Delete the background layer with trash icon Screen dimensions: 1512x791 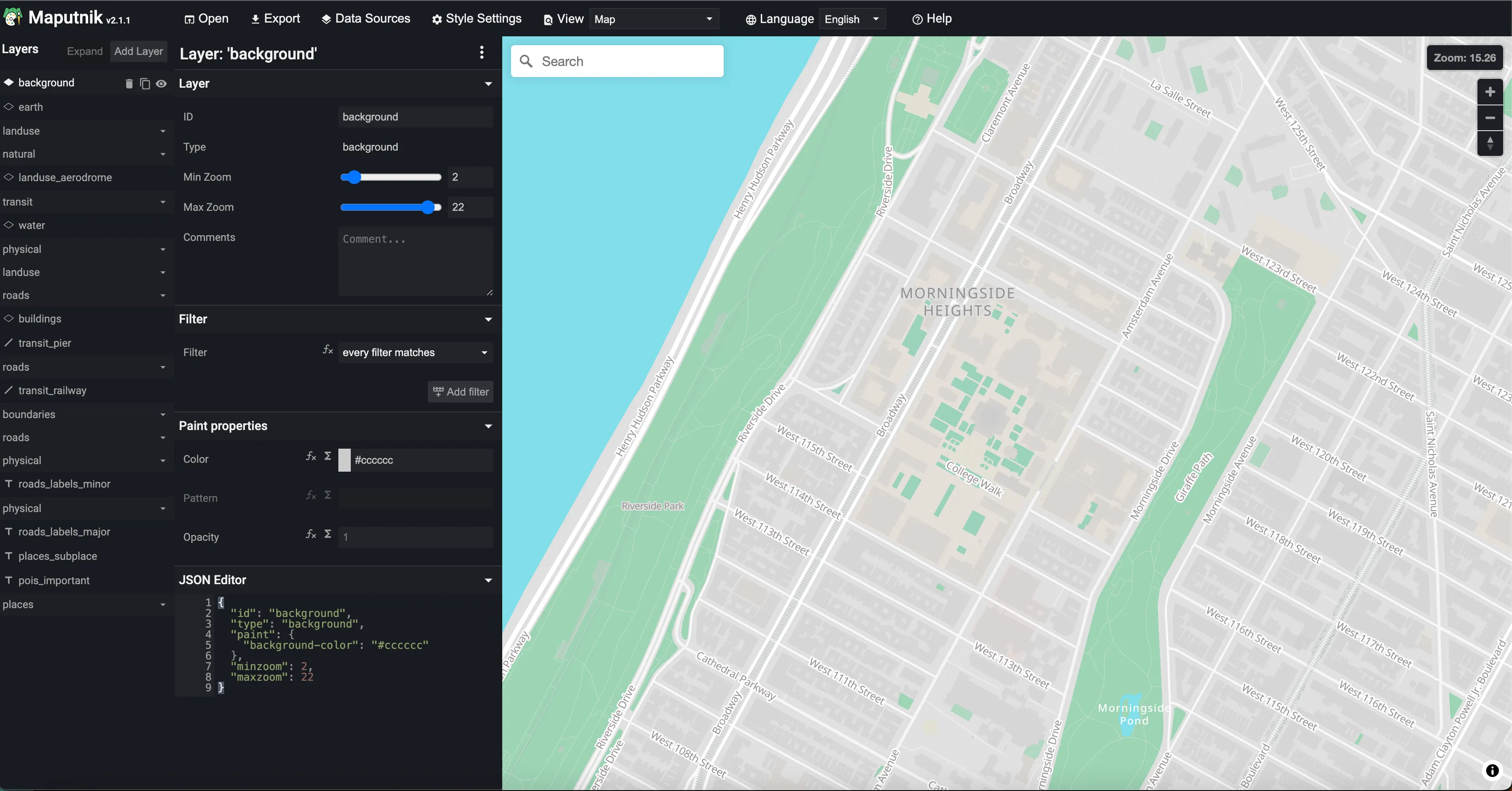(x=129, y=84)
